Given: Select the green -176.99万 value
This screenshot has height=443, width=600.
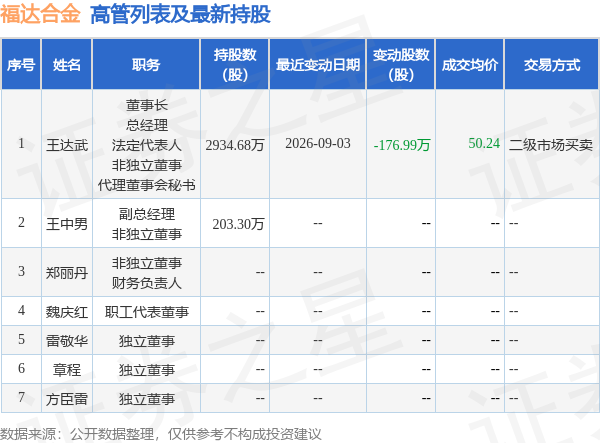Looking at the screenshot, I should pyautogui.click(x=402, y=145).
